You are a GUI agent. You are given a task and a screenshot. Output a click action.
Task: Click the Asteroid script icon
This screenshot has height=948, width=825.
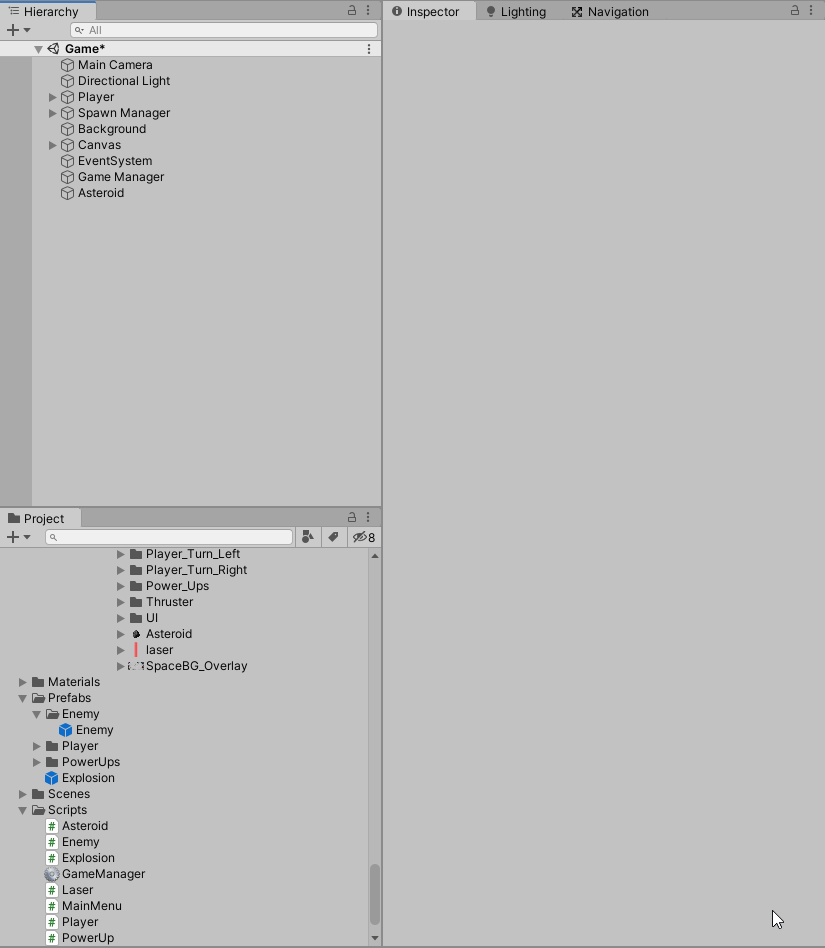[x=52, y=826]
